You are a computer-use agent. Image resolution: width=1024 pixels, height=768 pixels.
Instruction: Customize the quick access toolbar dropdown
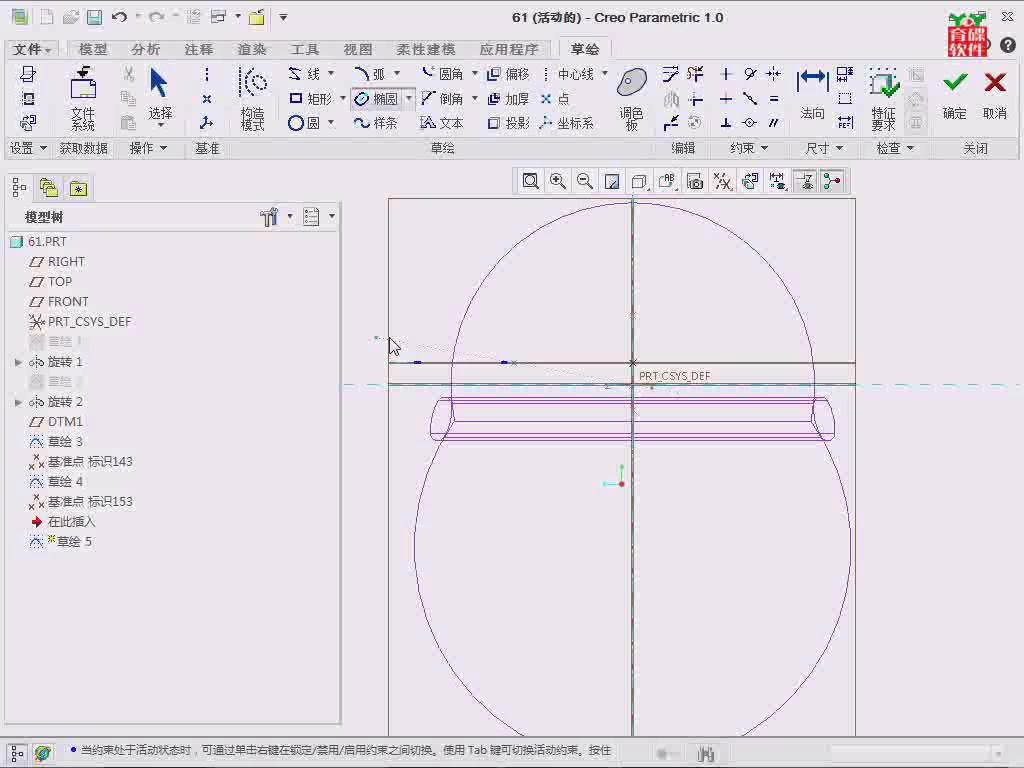[x=283, y=18]
